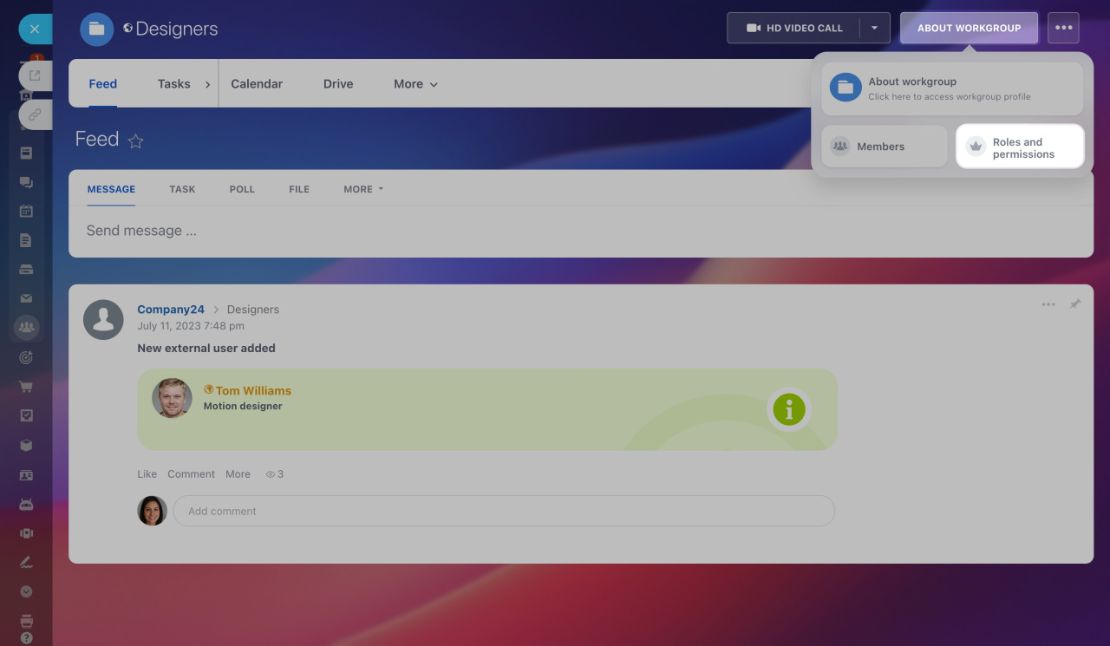
Task: Open the shopping cart icon in sidebar
Action: pos(26,386)
